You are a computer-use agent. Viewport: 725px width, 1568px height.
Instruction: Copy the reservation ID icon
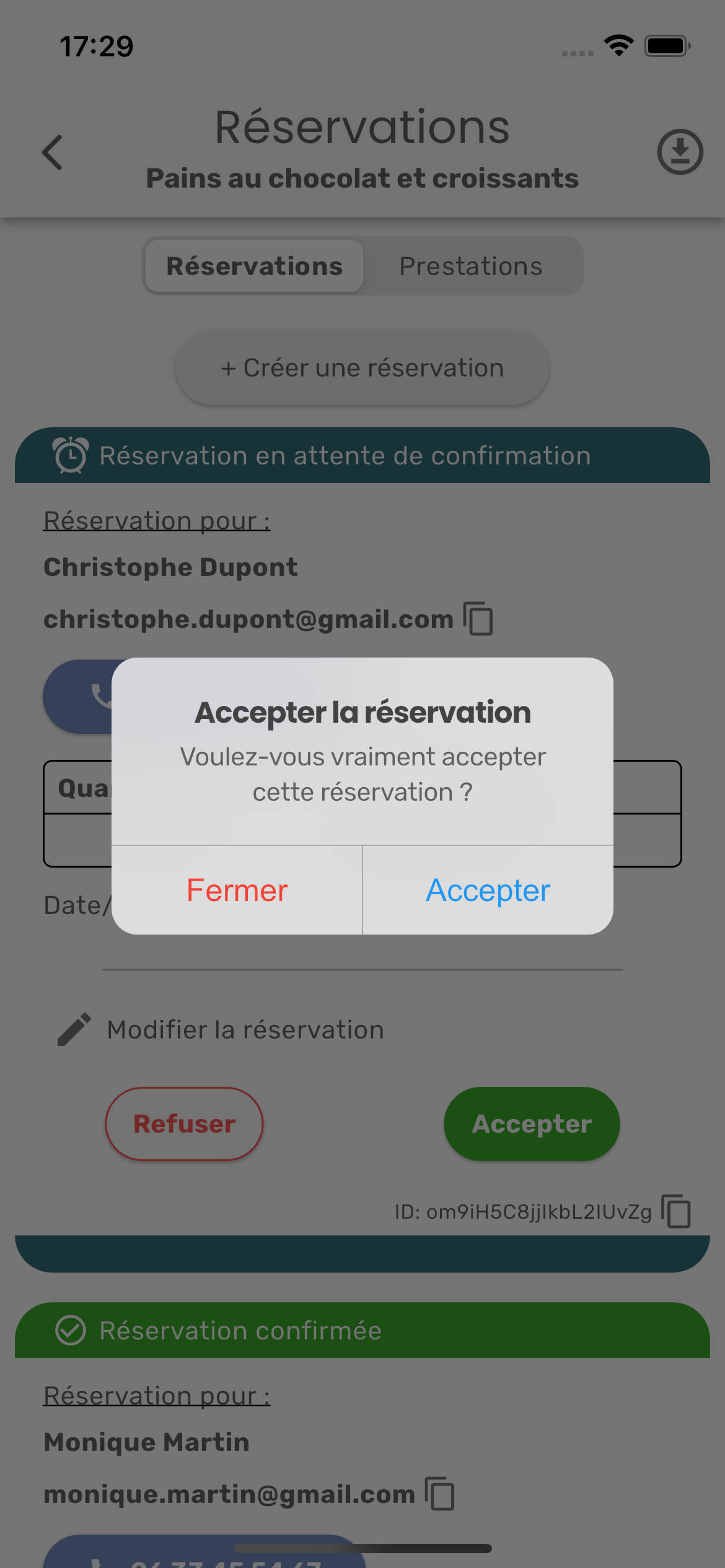676,1211
